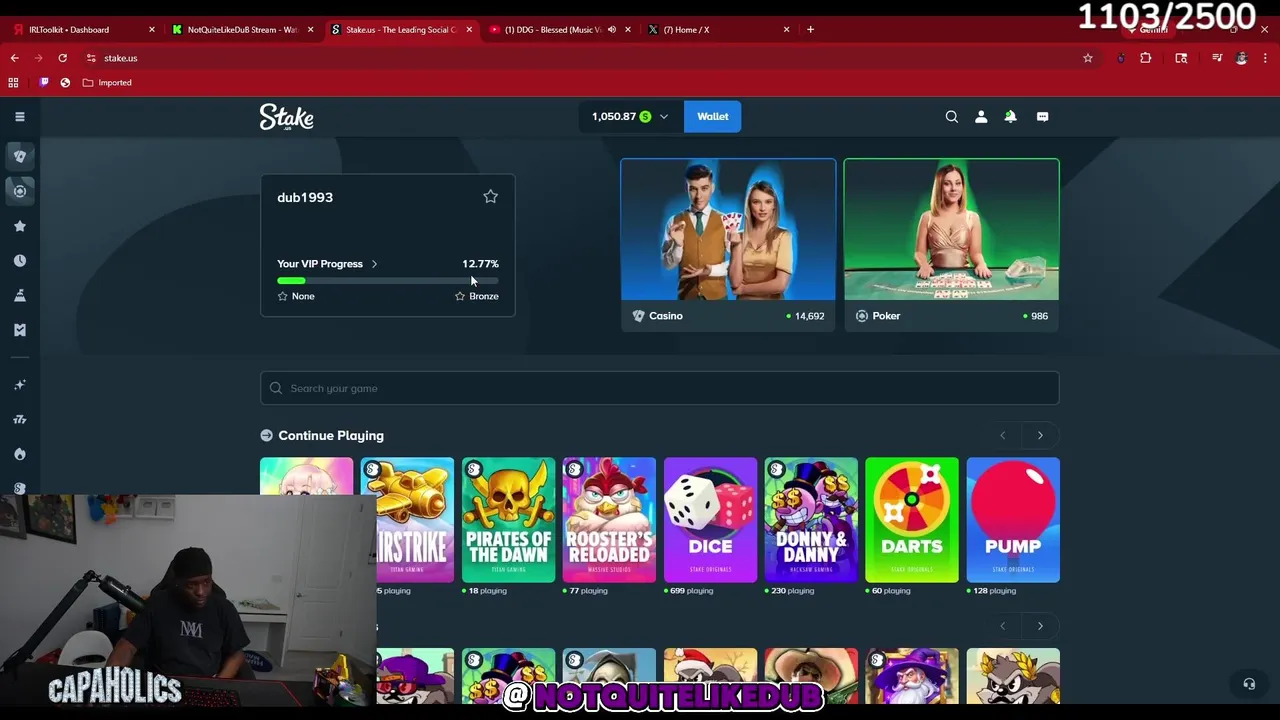Click the None VIP level label
The width and height of the screenshot is (1280, 720).
(x=303, y=296)
